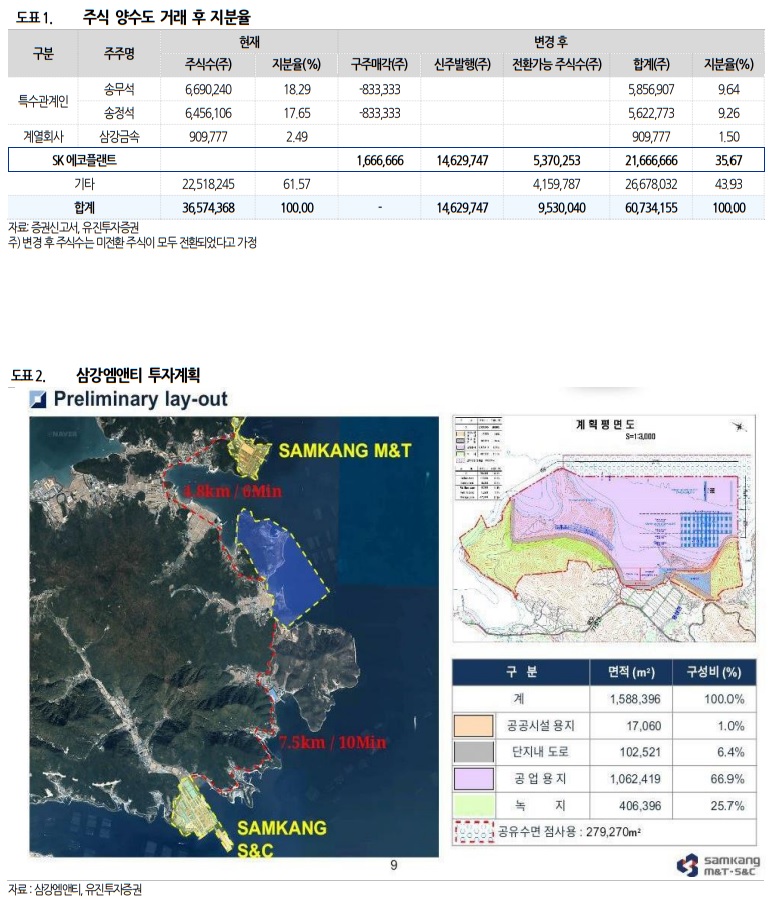Click the value 5,622,773

651,113
